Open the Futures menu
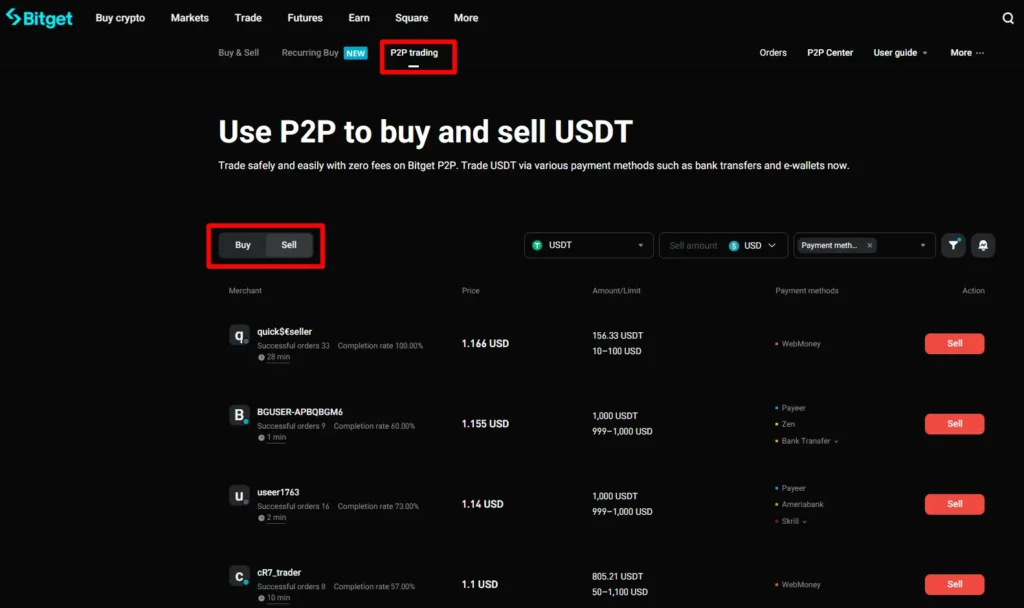 [x=305, y=18]
